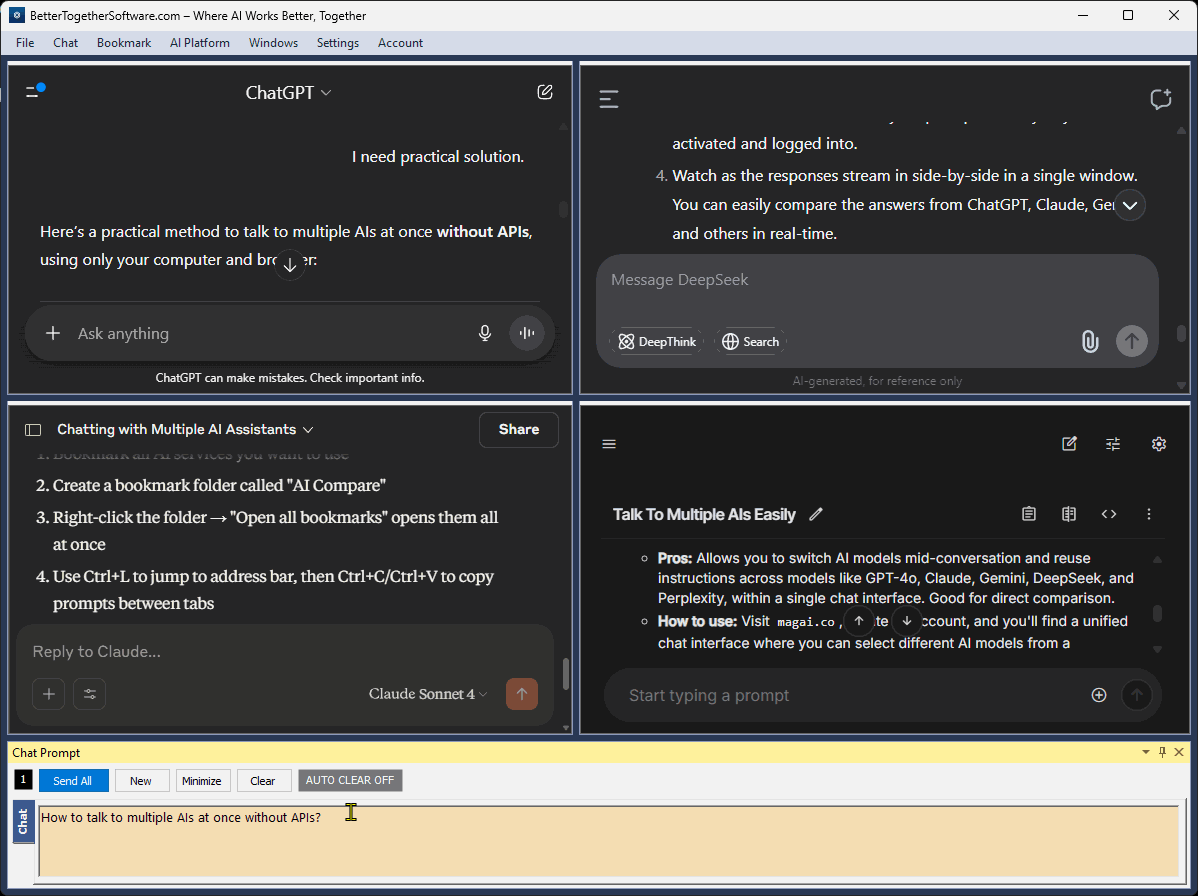
Task: Click Reply to Claude input field
Action: [284, 652]
